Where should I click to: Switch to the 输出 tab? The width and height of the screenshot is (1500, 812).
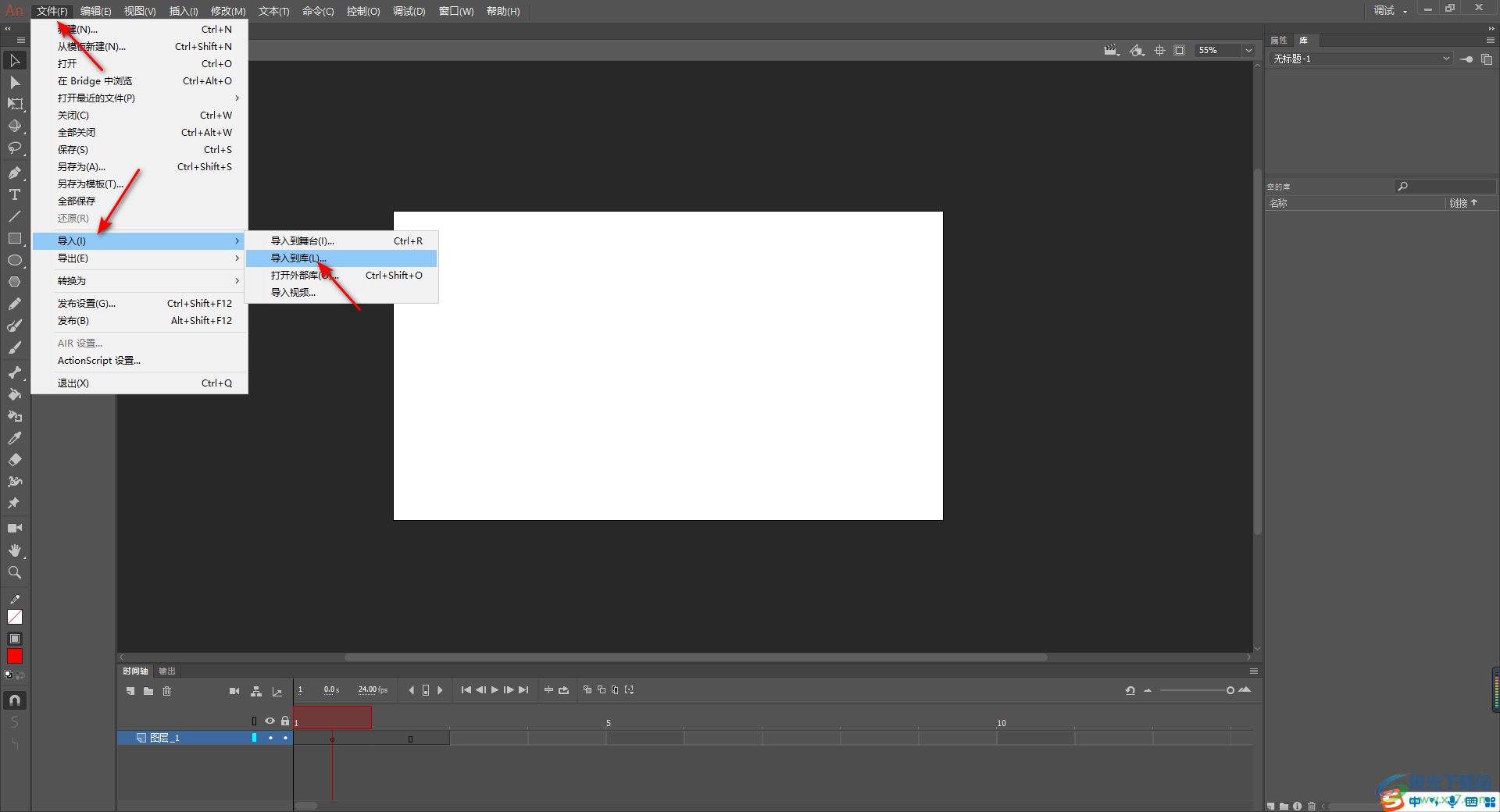click(x=167, y=671)
